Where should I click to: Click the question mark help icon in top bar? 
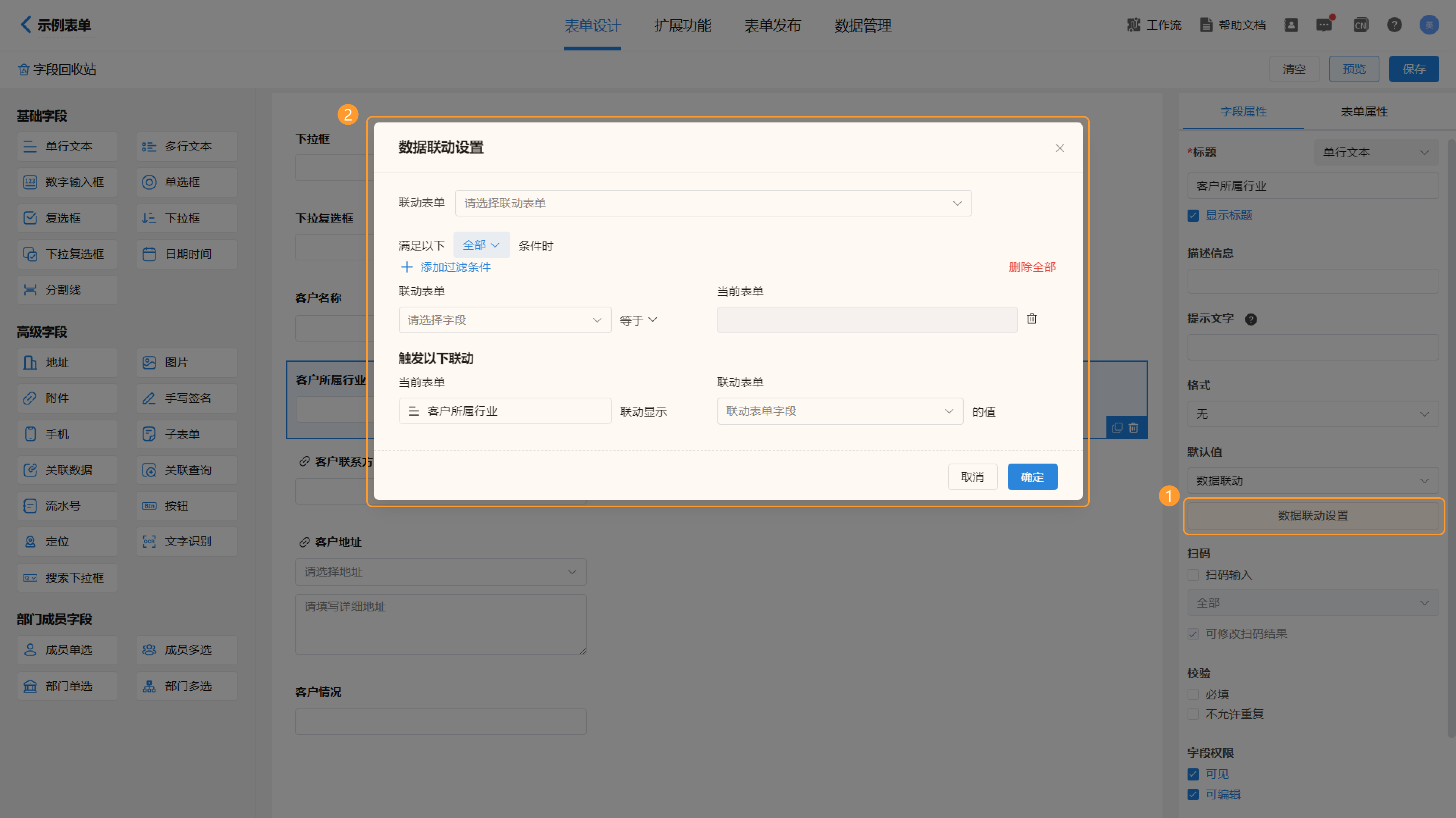tap(1394, 25)
